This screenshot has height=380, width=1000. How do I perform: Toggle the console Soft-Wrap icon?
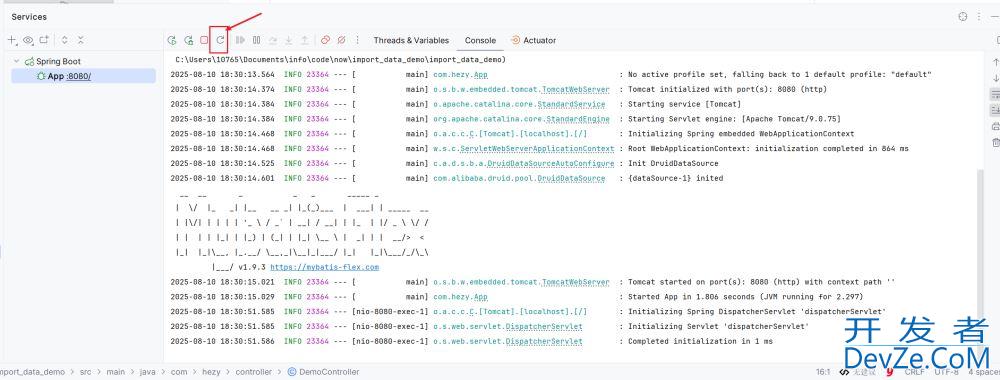(x=995, y=94)
